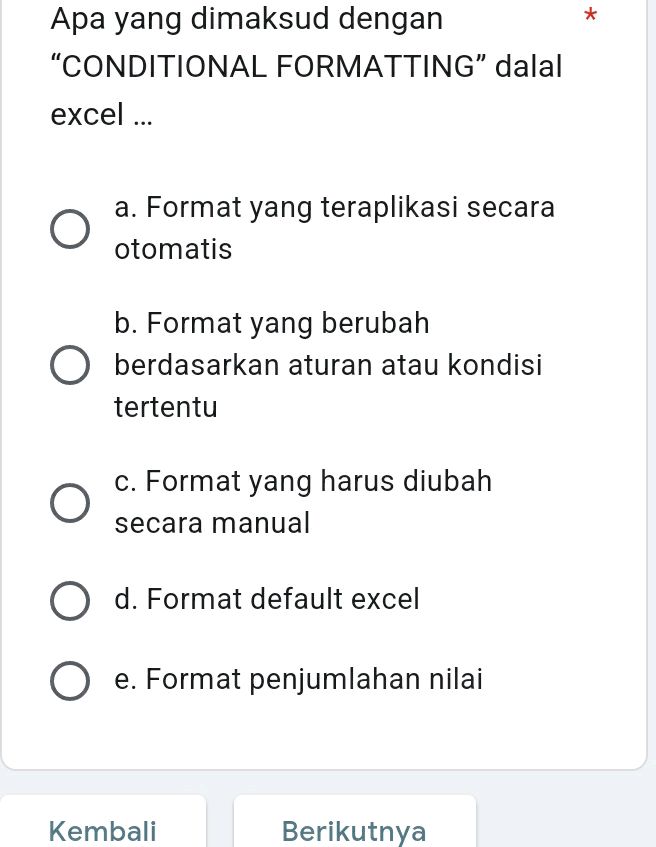
Task: Click the label text of answer d
Action: pos(267,600)
